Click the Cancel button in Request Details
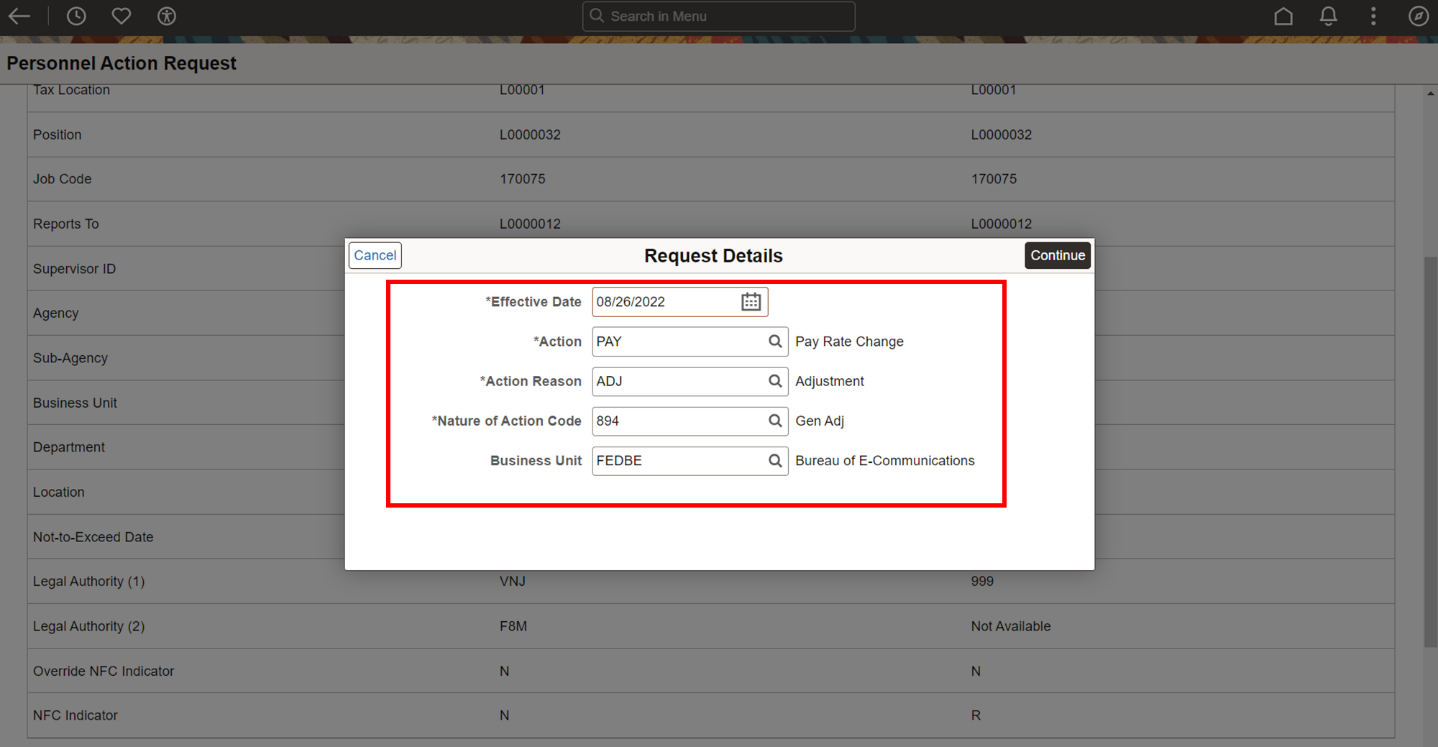 click(x=374, y=255)
